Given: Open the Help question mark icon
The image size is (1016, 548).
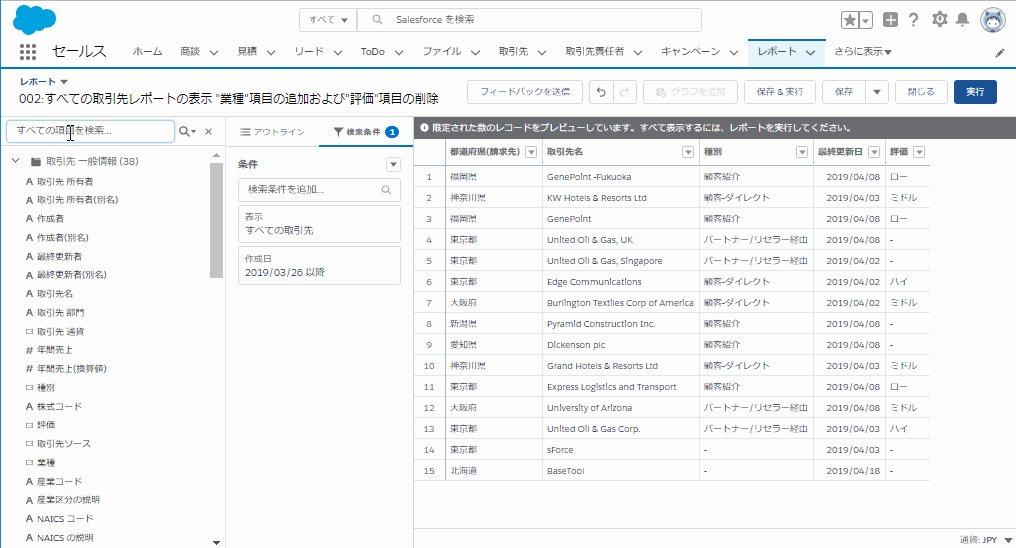Looking at the screenshot, I should point(914,19).
